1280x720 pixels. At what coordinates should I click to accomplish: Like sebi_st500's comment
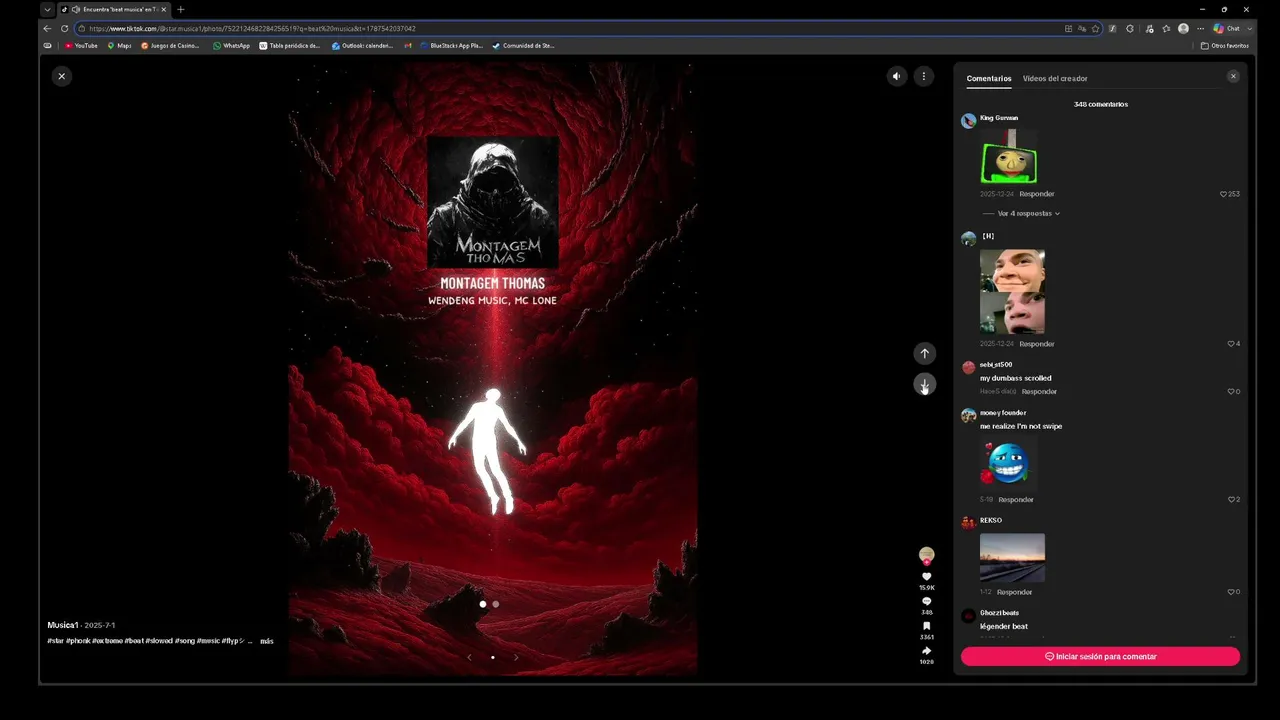[x=1231, y=392]
